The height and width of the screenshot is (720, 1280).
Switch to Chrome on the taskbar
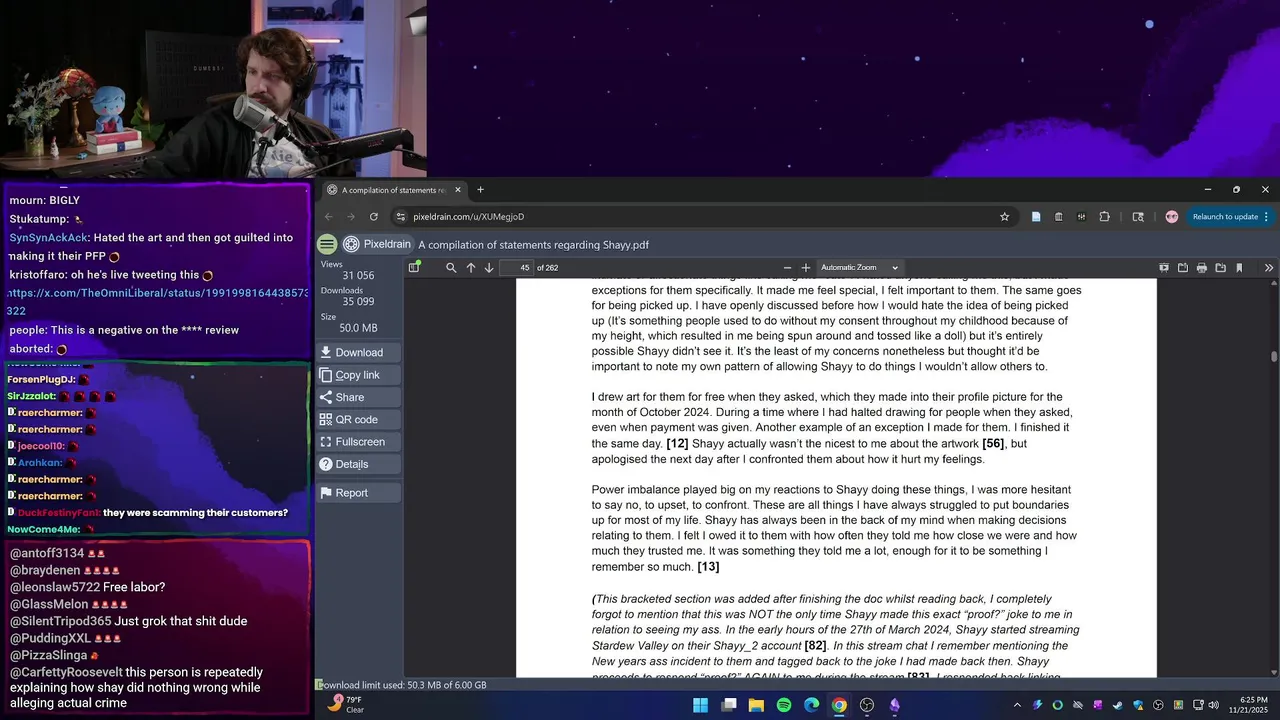(839, 705)
